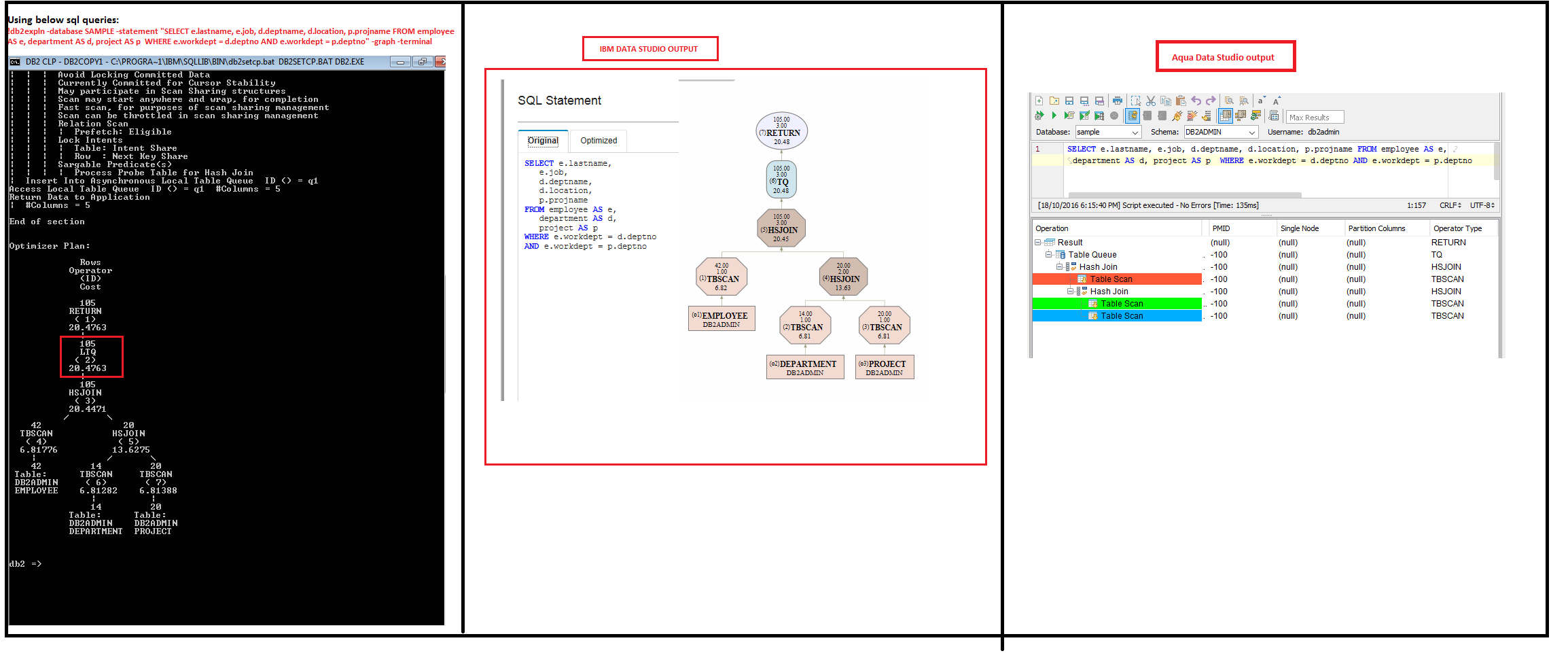The width and height of the screenshot is (1568, 666).
Task: Click the Copy icon in Aqua toolbar
Action: coord(1165,101)
